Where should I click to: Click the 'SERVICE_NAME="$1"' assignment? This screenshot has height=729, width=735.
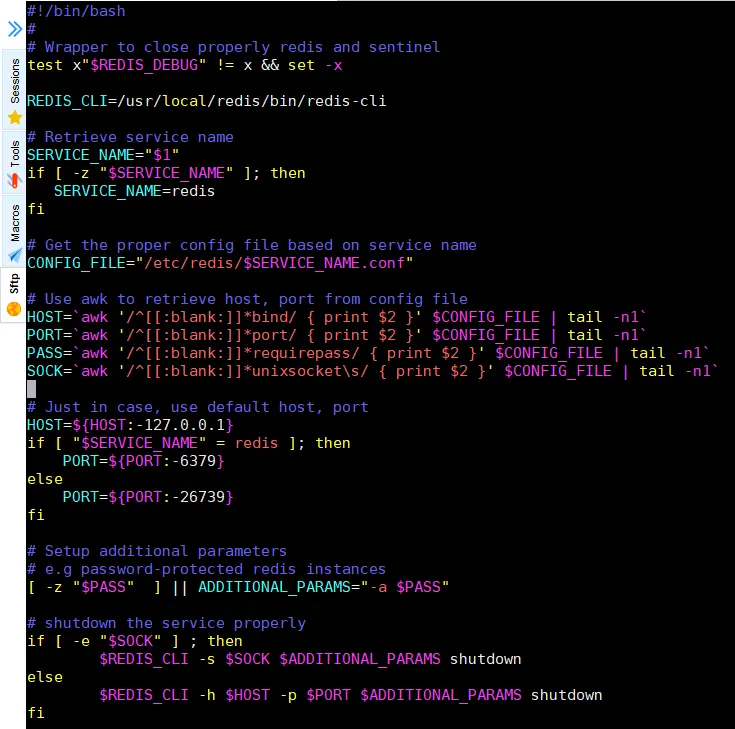click(103, 155)
